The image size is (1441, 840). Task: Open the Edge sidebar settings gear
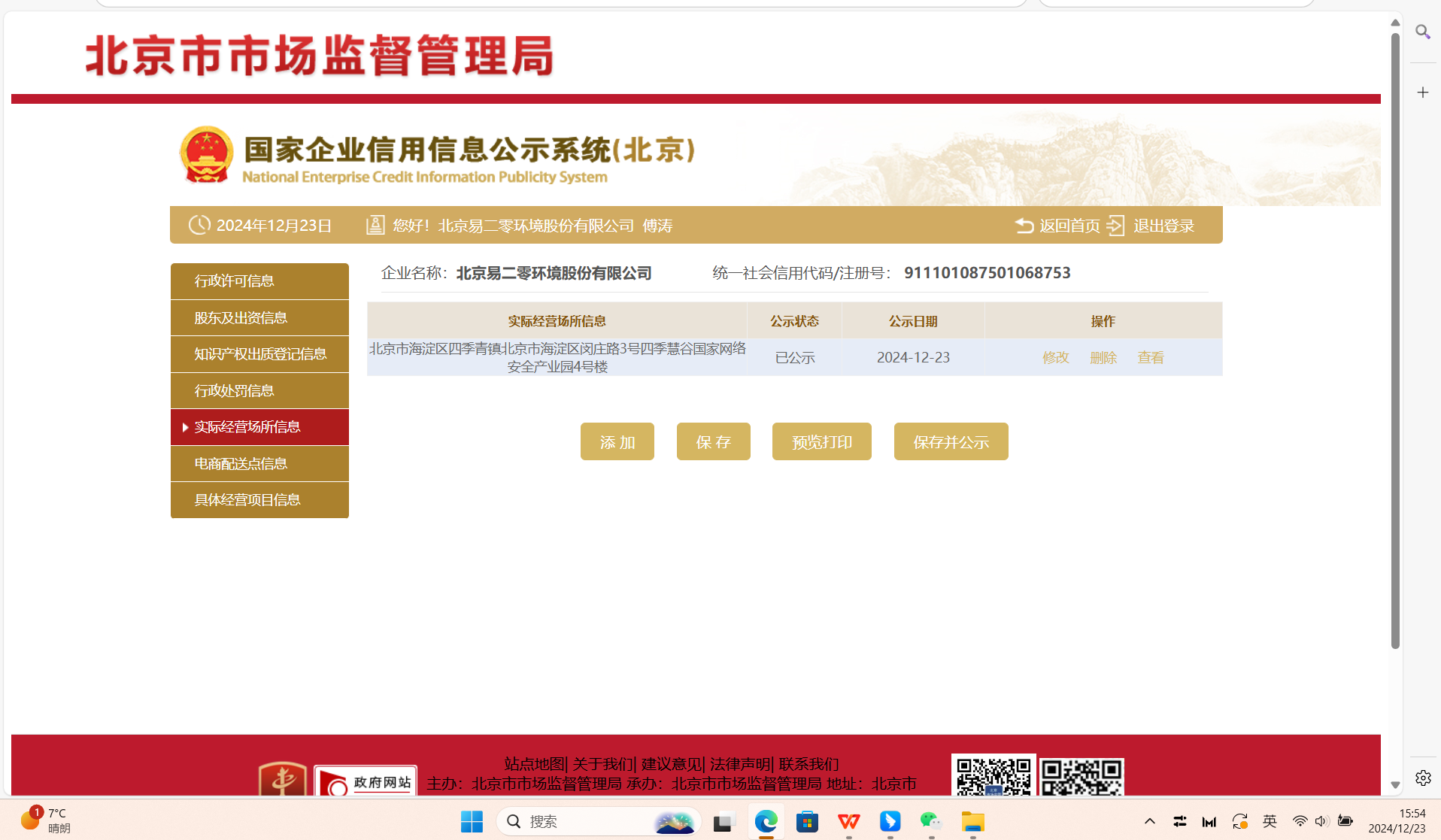coord(1422,778)
